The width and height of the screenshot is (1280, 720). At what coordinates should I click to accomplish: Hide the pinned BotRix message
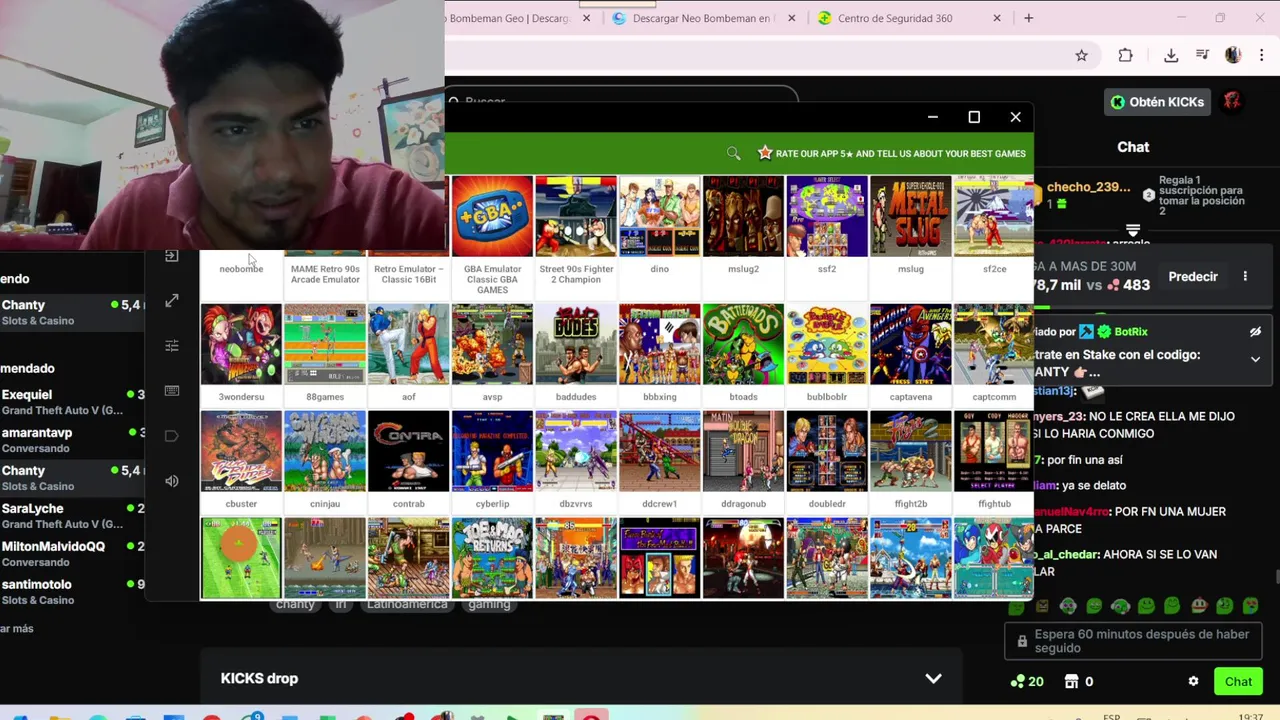pos(1255,332)
